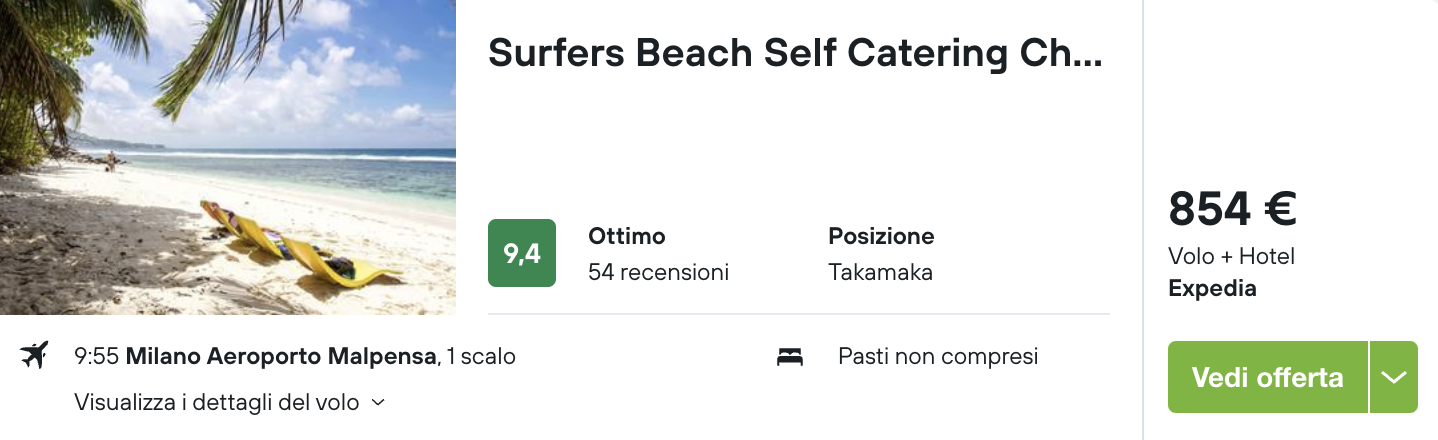Click the chevron after dettagli del volo
The width and height of the screenshot is (1438, 440).
coord(377,403)
